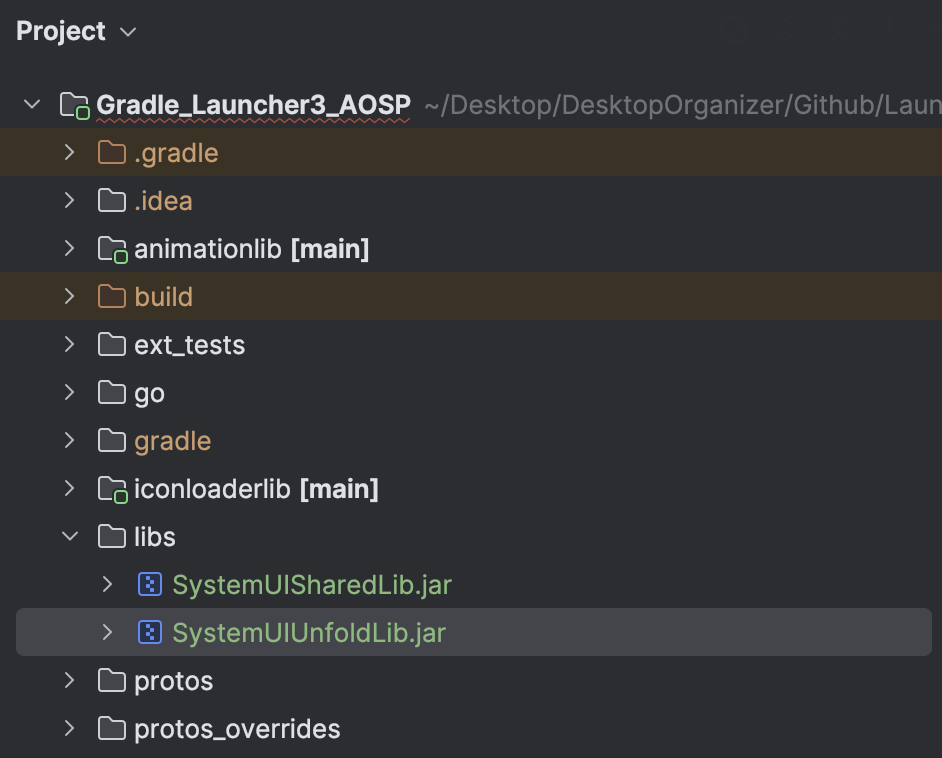Expand the .gradle folder

pyautogui.click(x=70, y=153)
